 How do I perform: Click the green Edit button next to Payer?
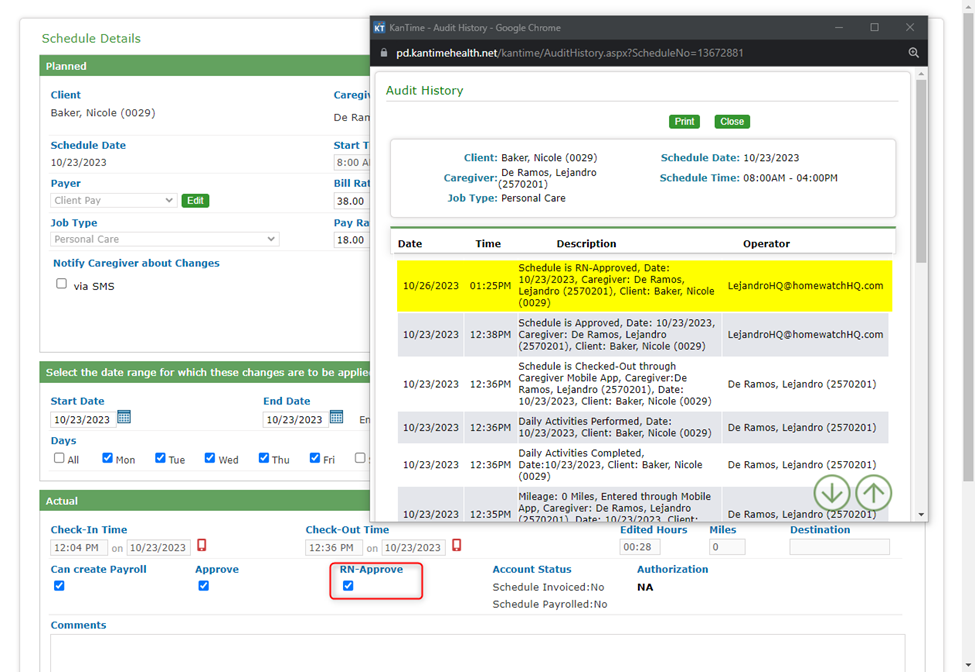pos(195,201)
